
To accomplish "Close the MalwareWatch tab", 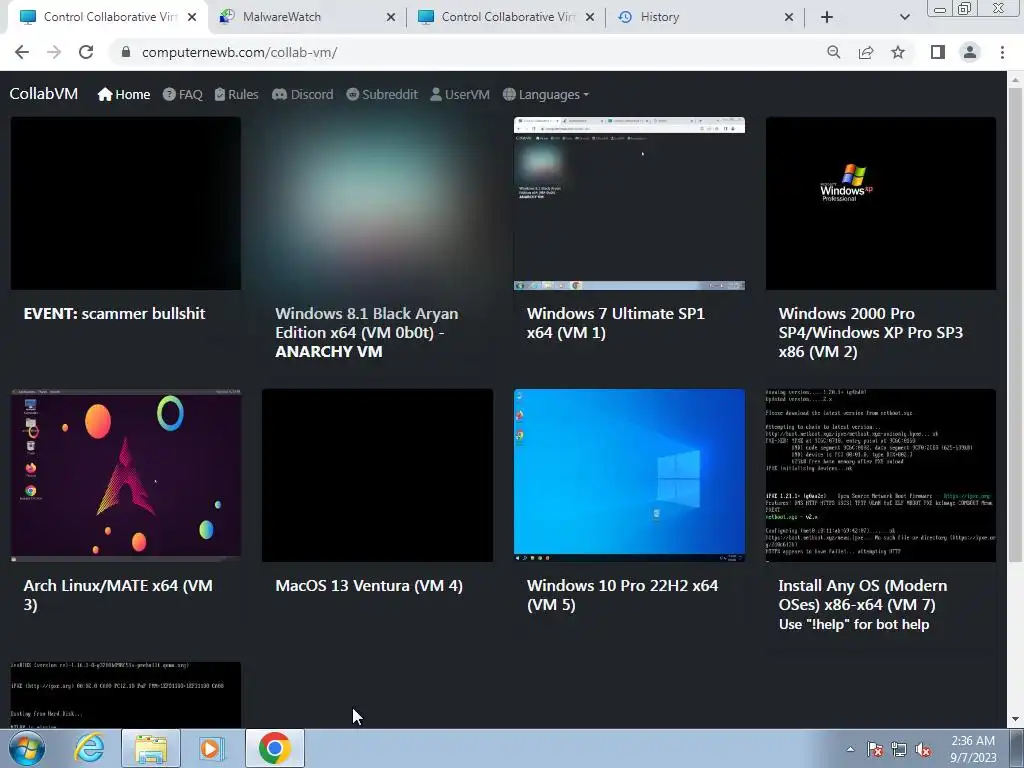I will (x=391, y=17).
